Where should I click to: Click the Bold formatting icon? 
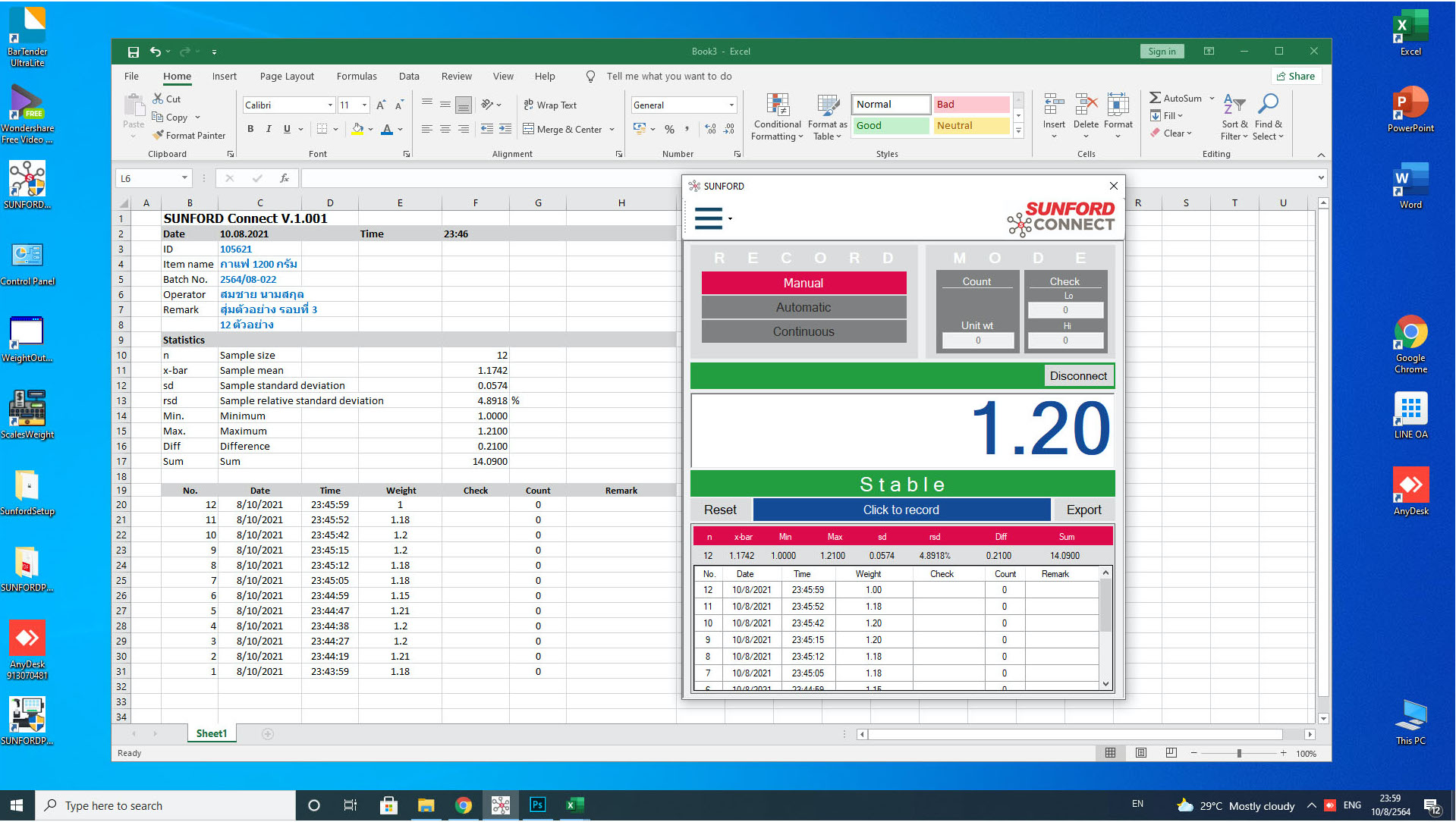pyautogui.click(x=250, y=129)
